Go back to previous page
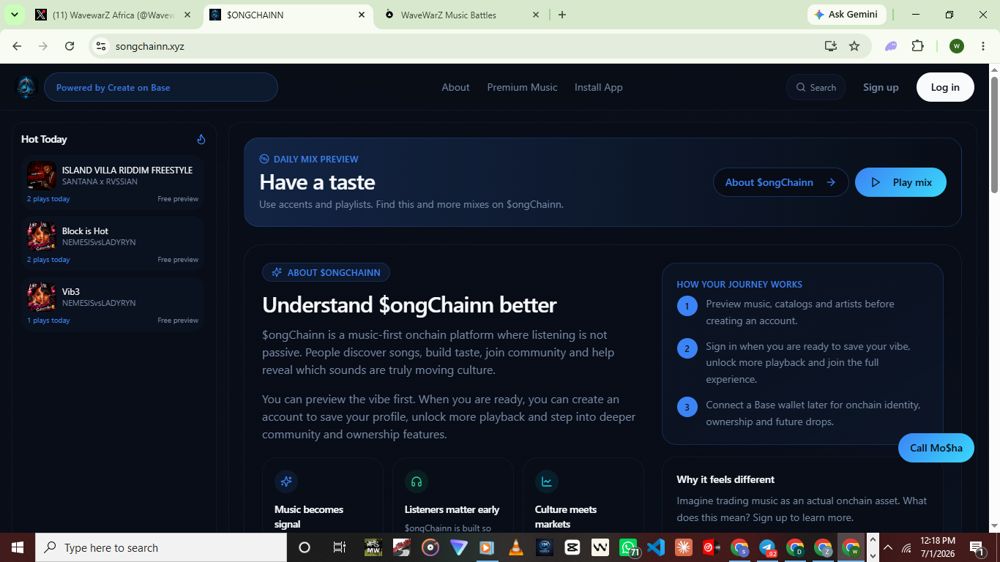 (17, 46)
